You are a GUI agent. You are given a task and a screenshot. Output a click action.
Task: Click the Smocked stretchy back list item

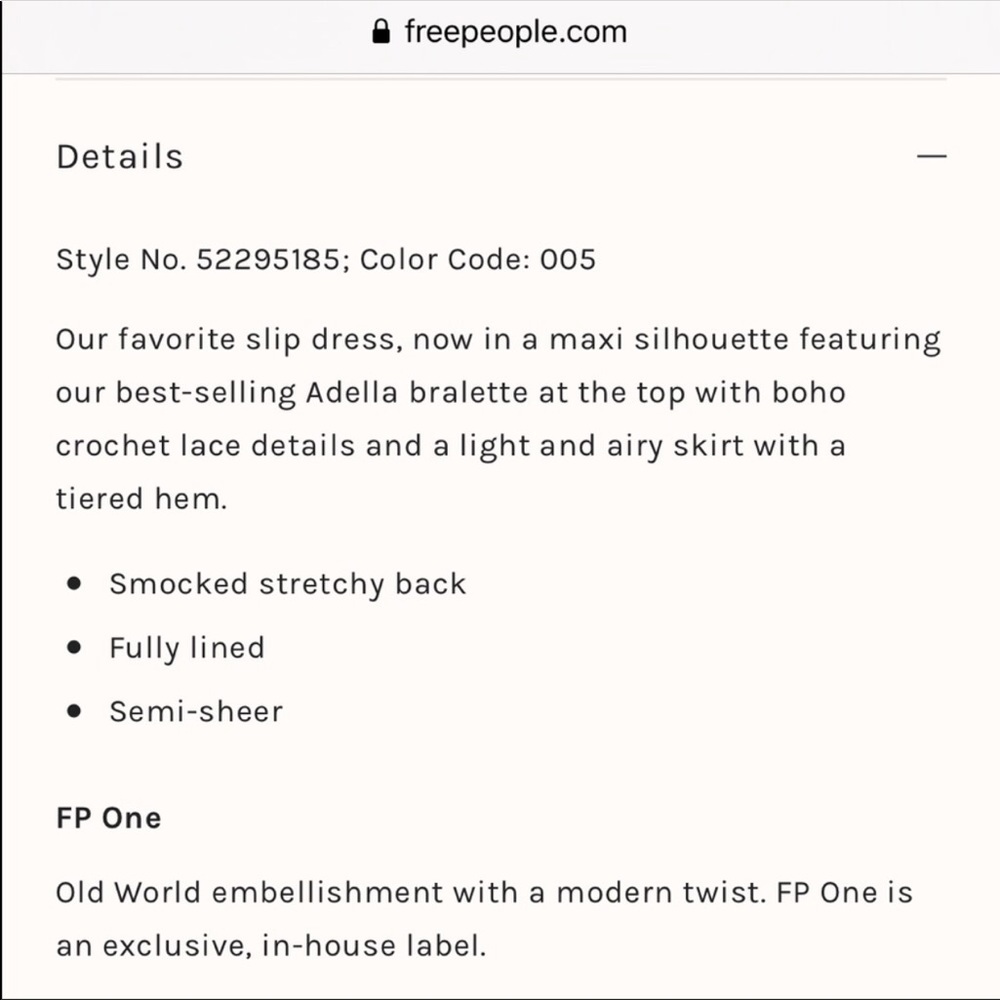(287, 584)
